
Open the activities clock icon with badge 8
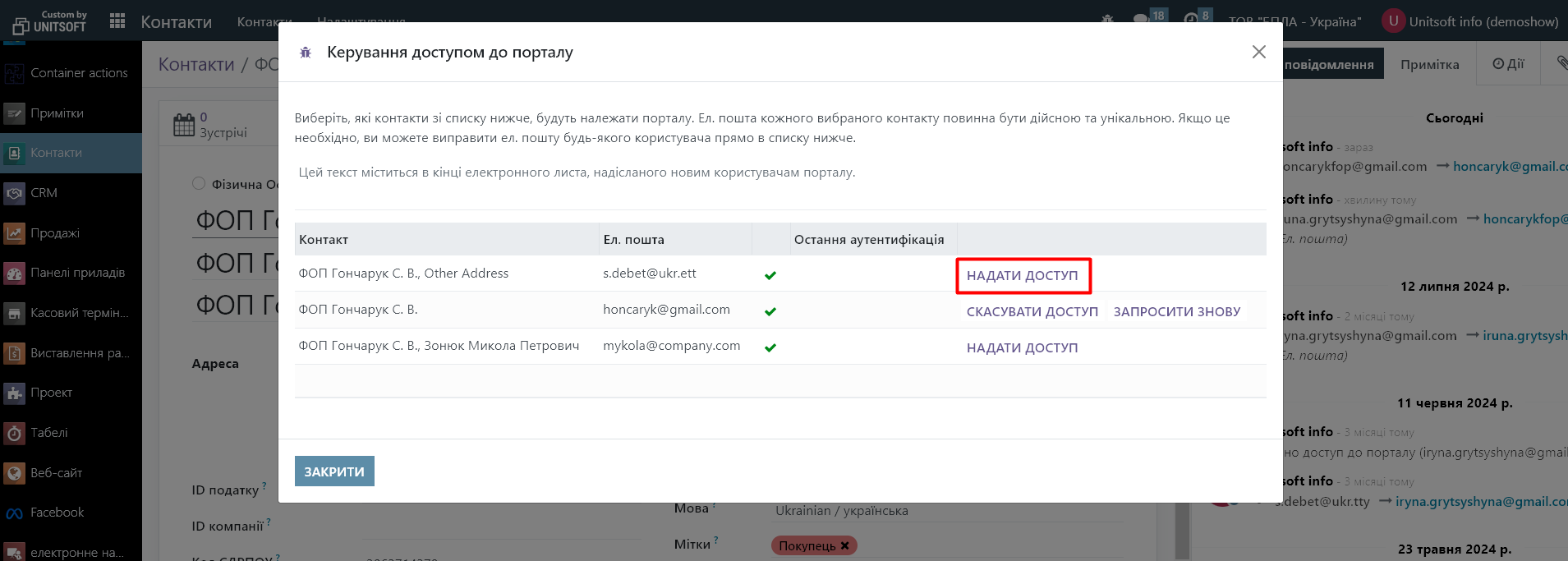[1191, 18]
